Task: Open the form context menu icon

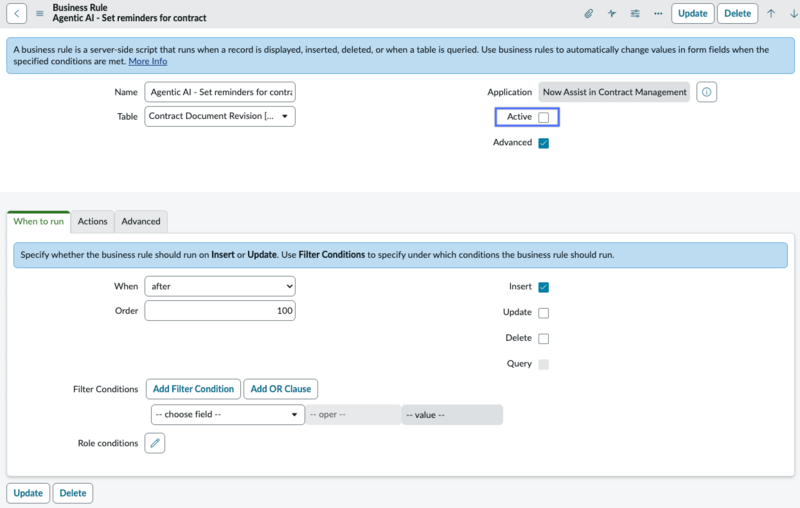Action: pyautogui.click(x=39, y=14)
